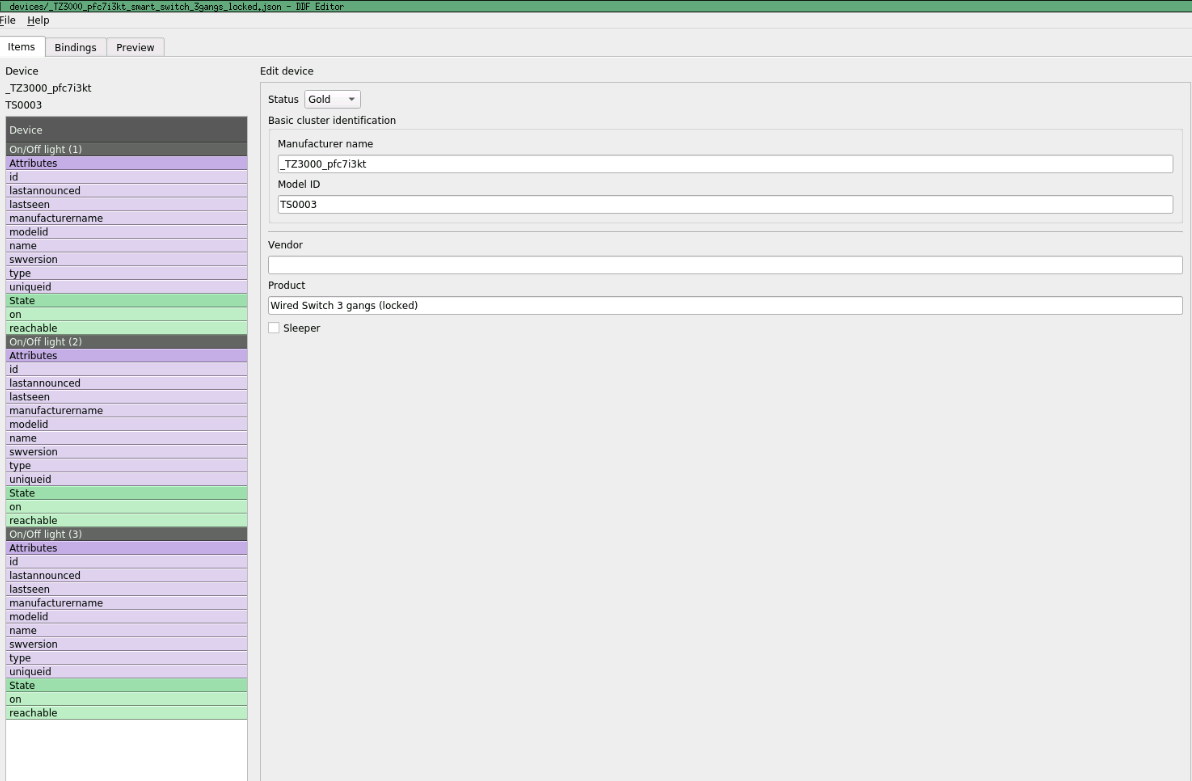The height and width of the screenshot is (781, 1192).
Task: Select 'uniqueid' under On/Off light (2)
Action: pyautogui.click(x=126, y=480)
